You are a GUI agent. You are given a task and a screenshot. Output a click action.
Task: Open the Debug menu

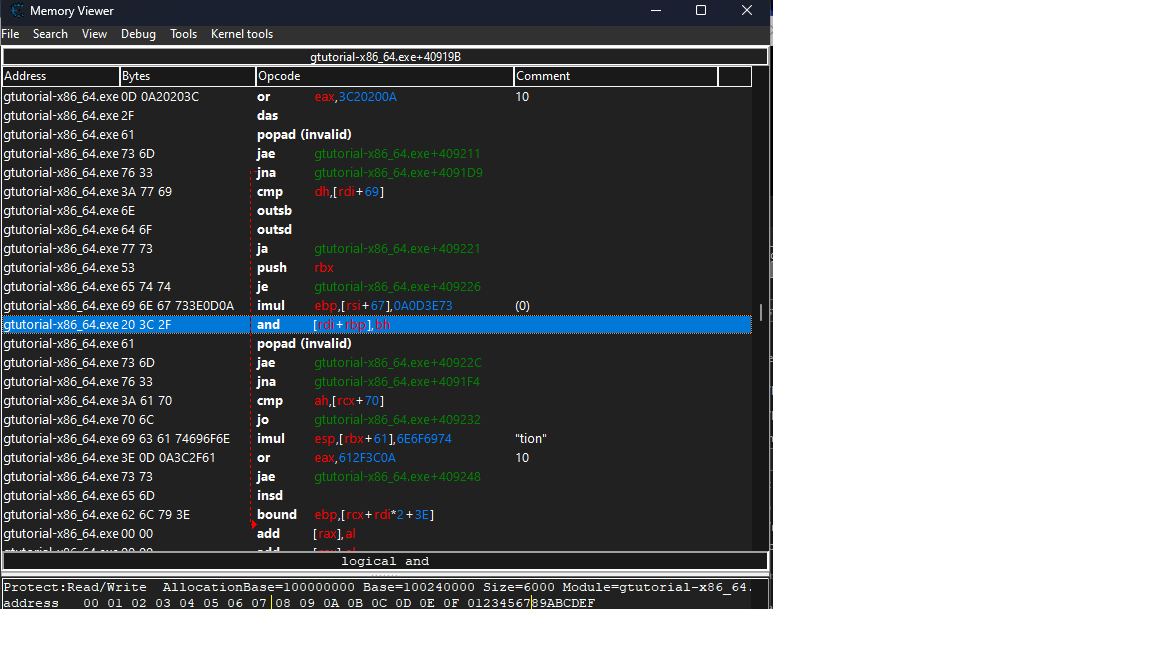click(138, 34)
